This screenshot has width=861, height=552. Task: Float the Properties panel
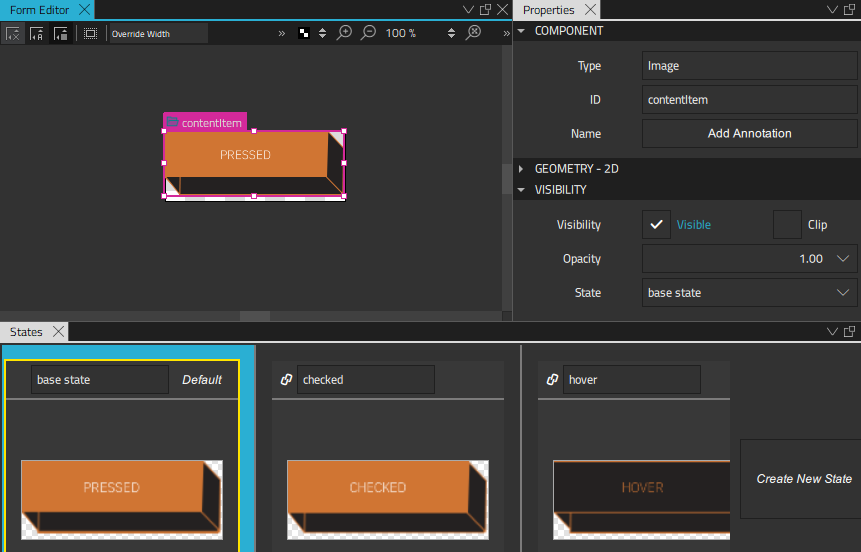(x=849, y=10)
